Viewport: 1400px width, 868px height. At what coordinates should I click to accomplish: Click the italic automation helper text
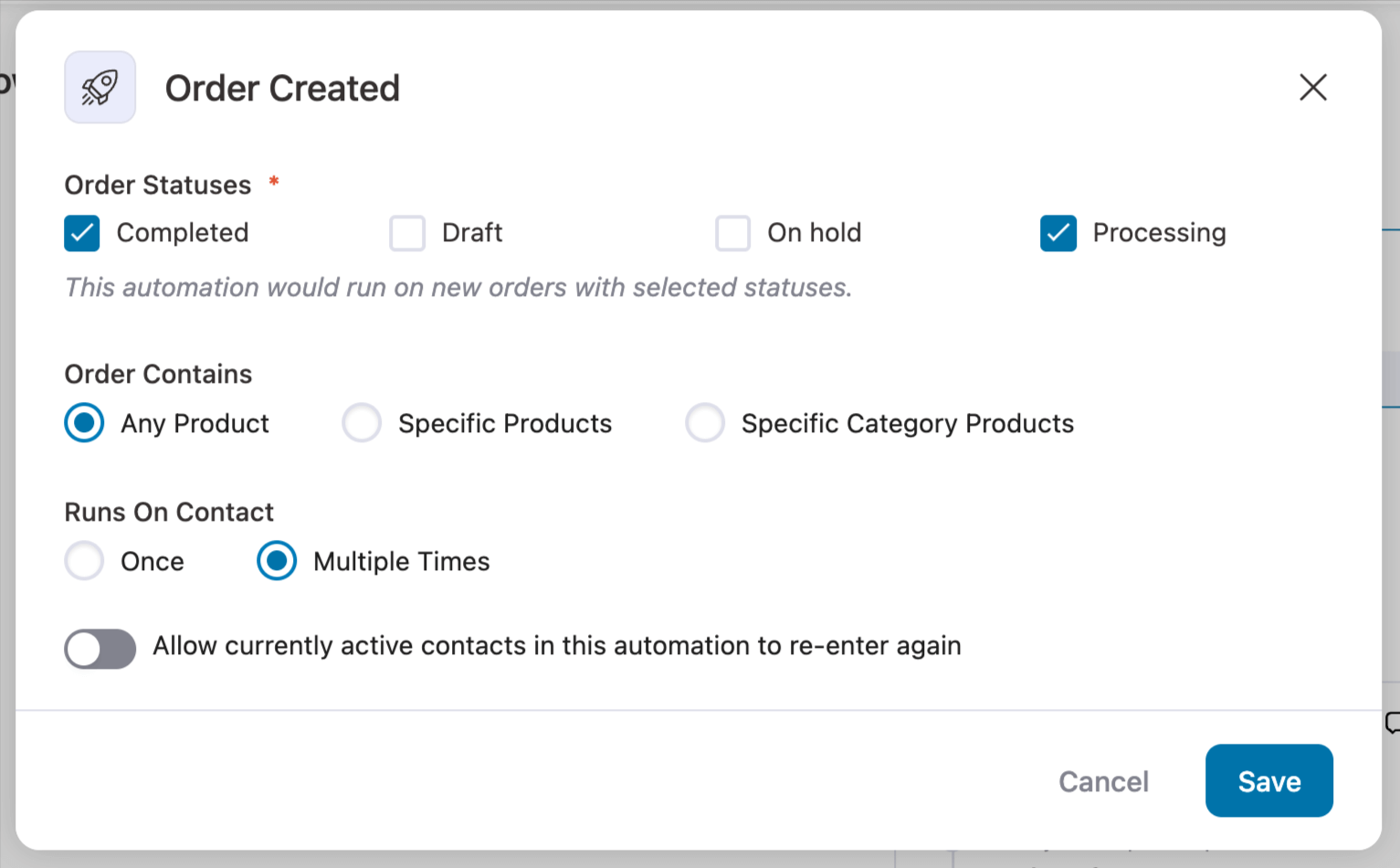458,287
